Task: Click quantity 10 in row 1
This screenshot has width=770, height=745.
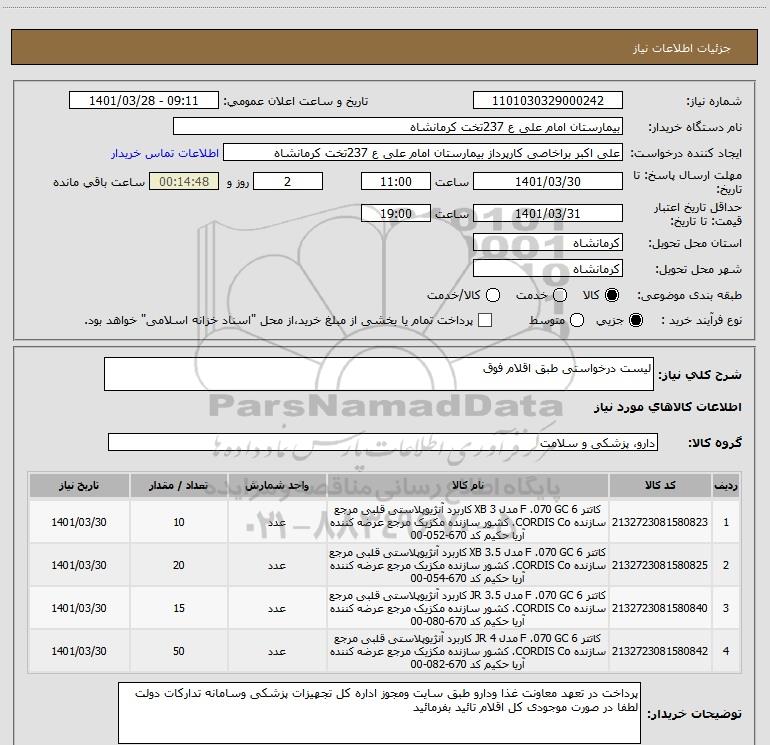Action: pyautogui.click(x=179, y=522)
